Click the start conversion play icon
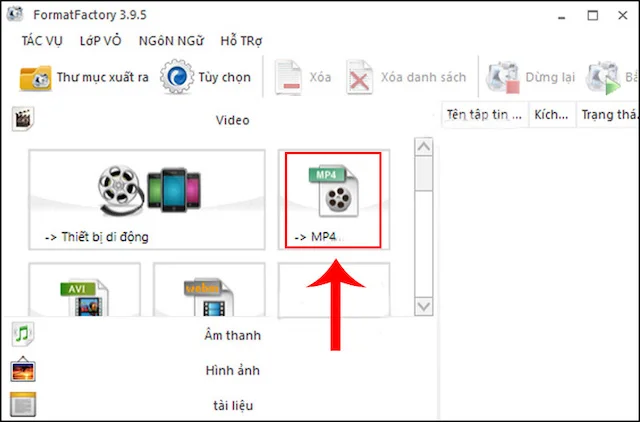 pyautogui.click(x=603, y=78)
